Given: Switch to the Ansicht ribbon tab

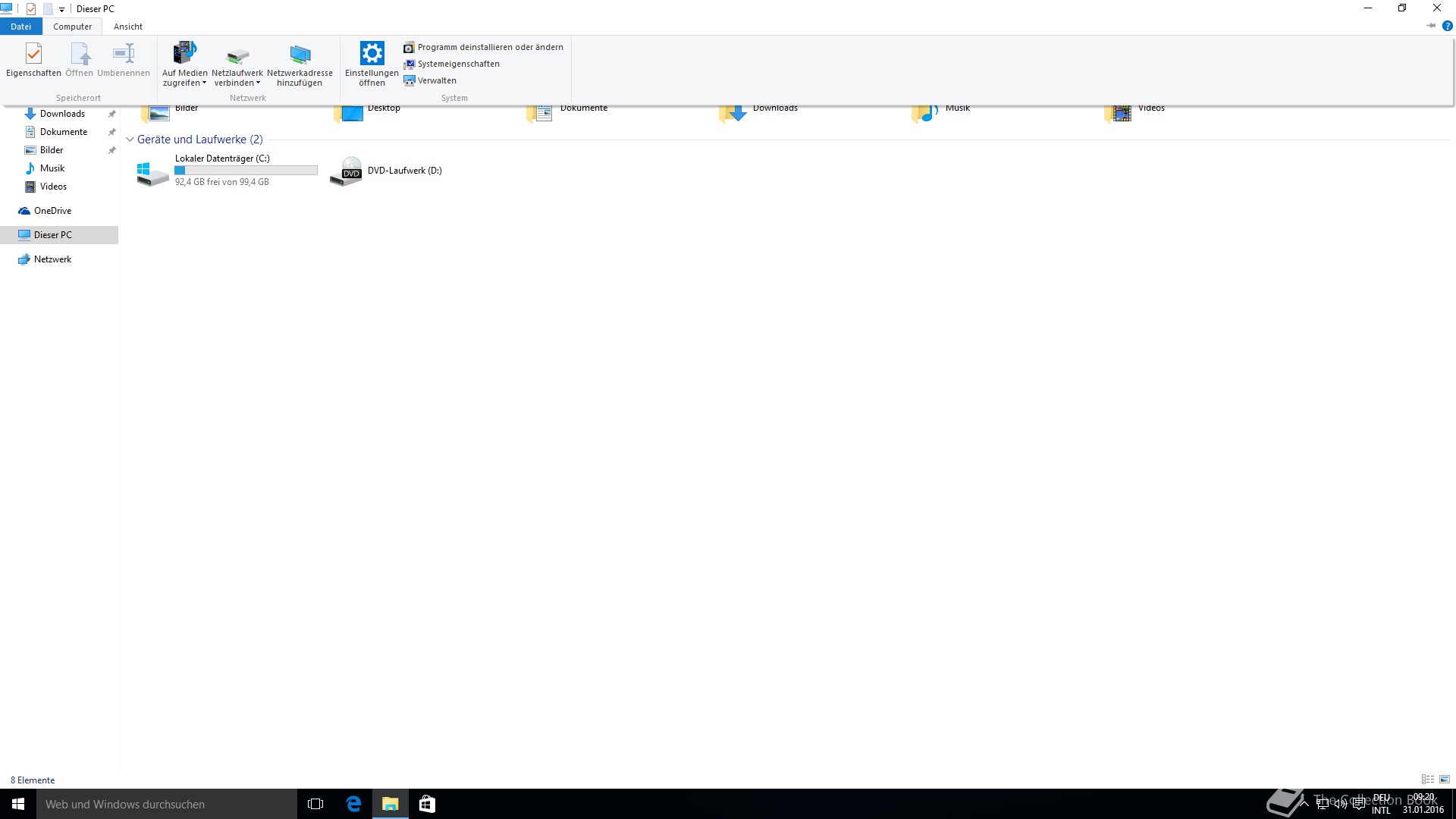Looking at the screenshot, I should (x=127, y=27).
